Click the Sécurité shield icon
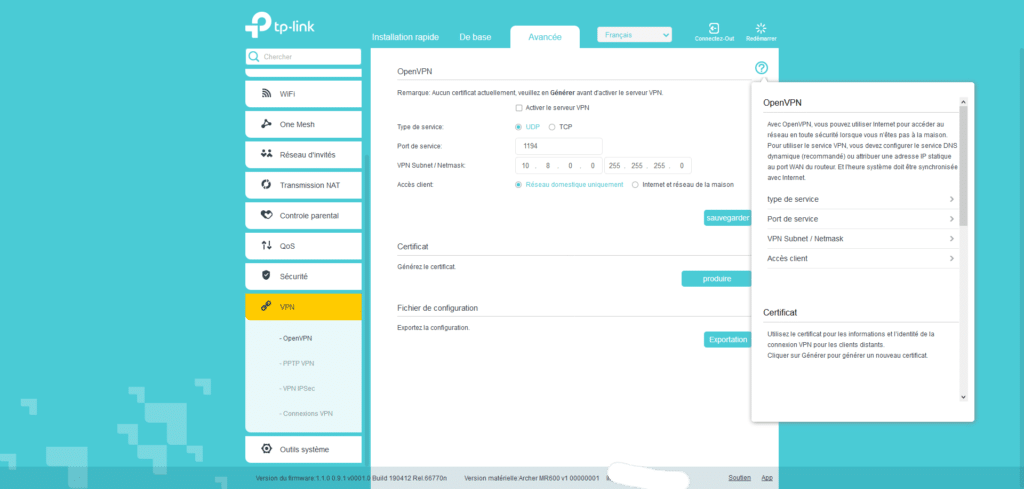Viewport: 1024px width, 489px height. (267, 275)
